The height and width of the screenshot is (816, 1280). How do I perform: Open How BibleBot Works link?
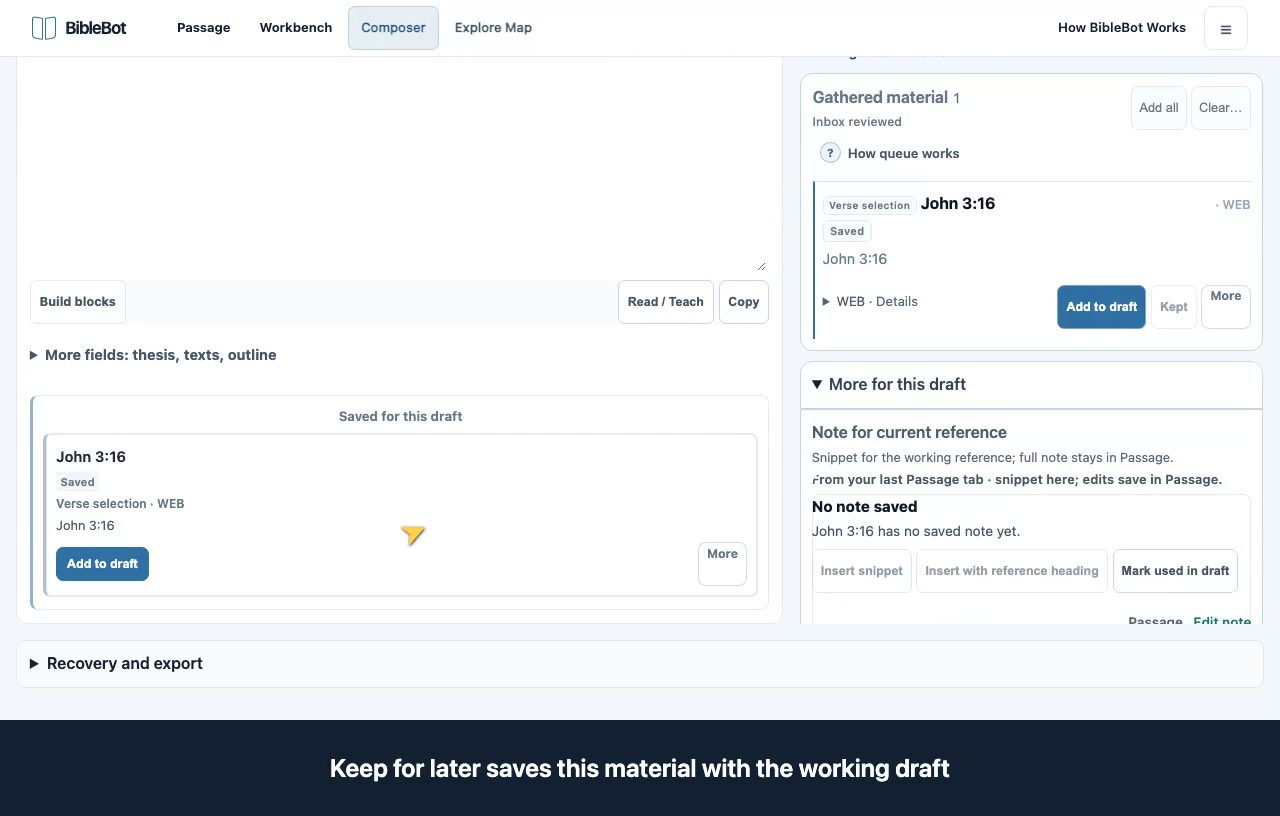[x=1122, y=28]
